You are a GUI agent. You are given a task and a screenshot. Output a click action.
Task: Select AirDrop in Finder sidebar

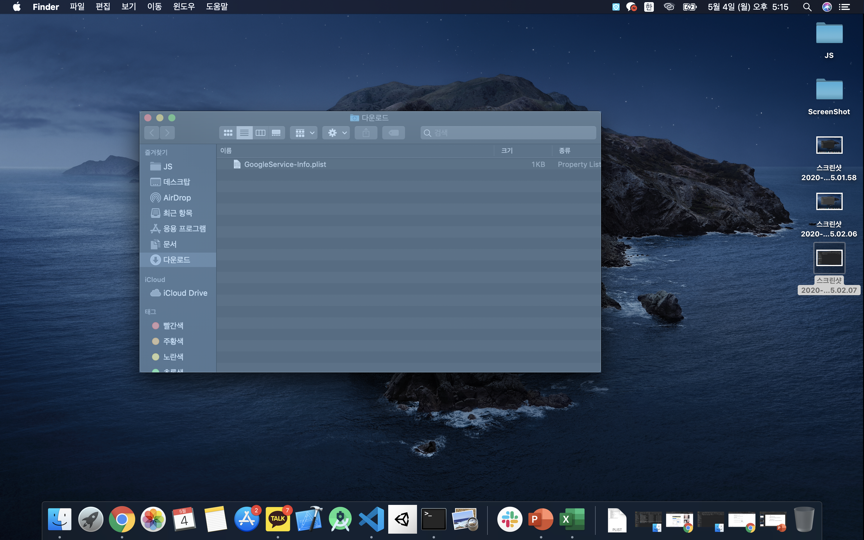pos(178,197)
